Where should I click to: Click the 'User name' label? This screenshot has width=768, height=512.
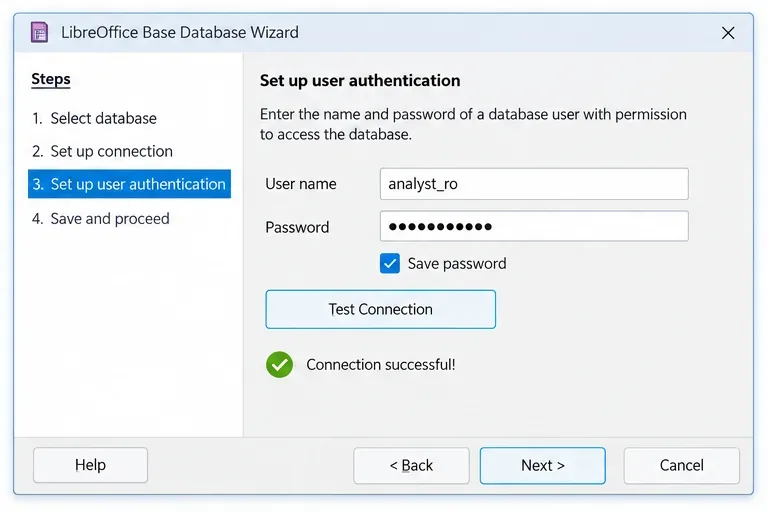pyautogui.click(x=301, y=184)
